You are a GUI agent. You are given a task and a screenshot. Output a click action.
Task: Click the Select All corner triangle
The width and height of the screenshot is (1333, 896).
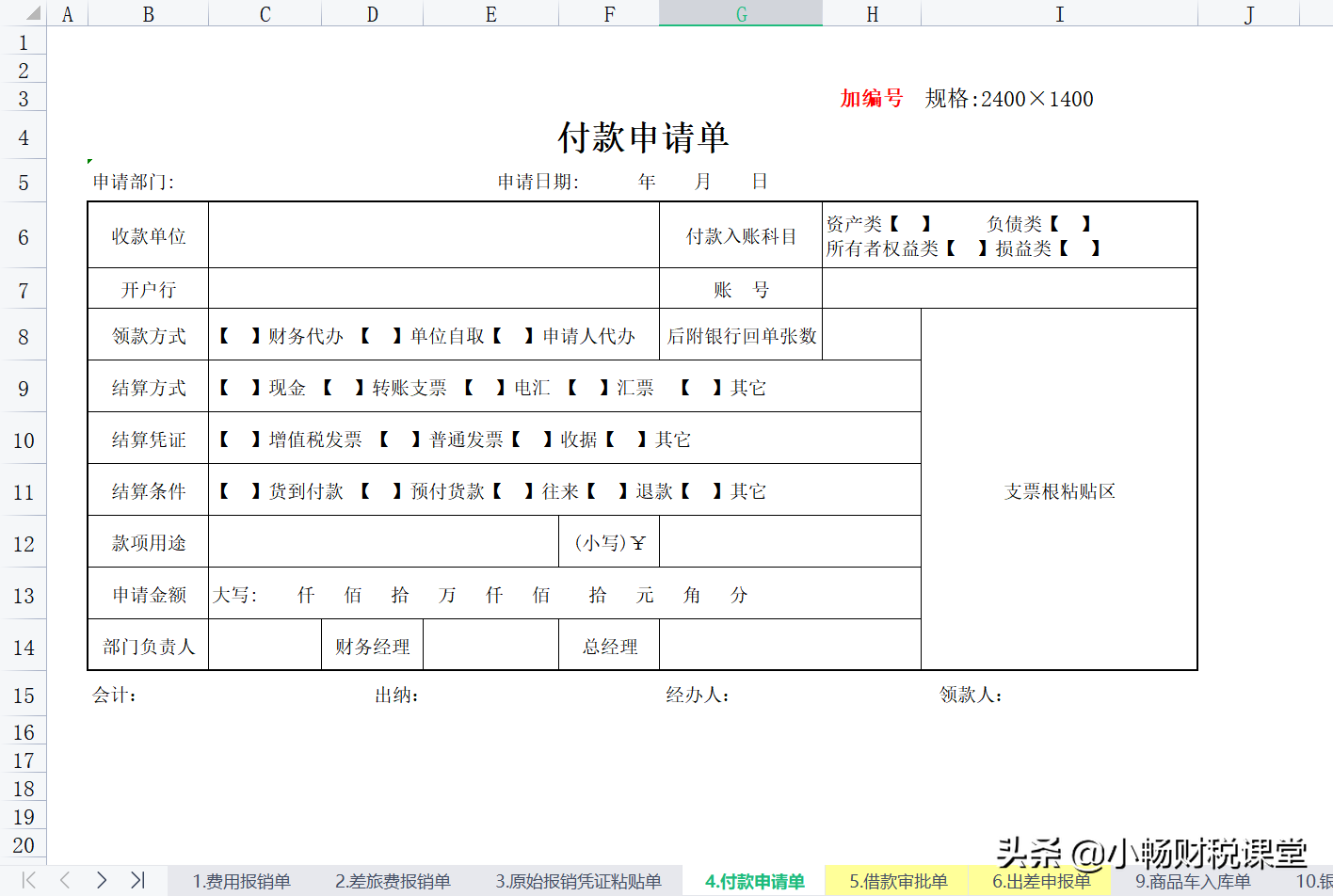coord(34,14)
